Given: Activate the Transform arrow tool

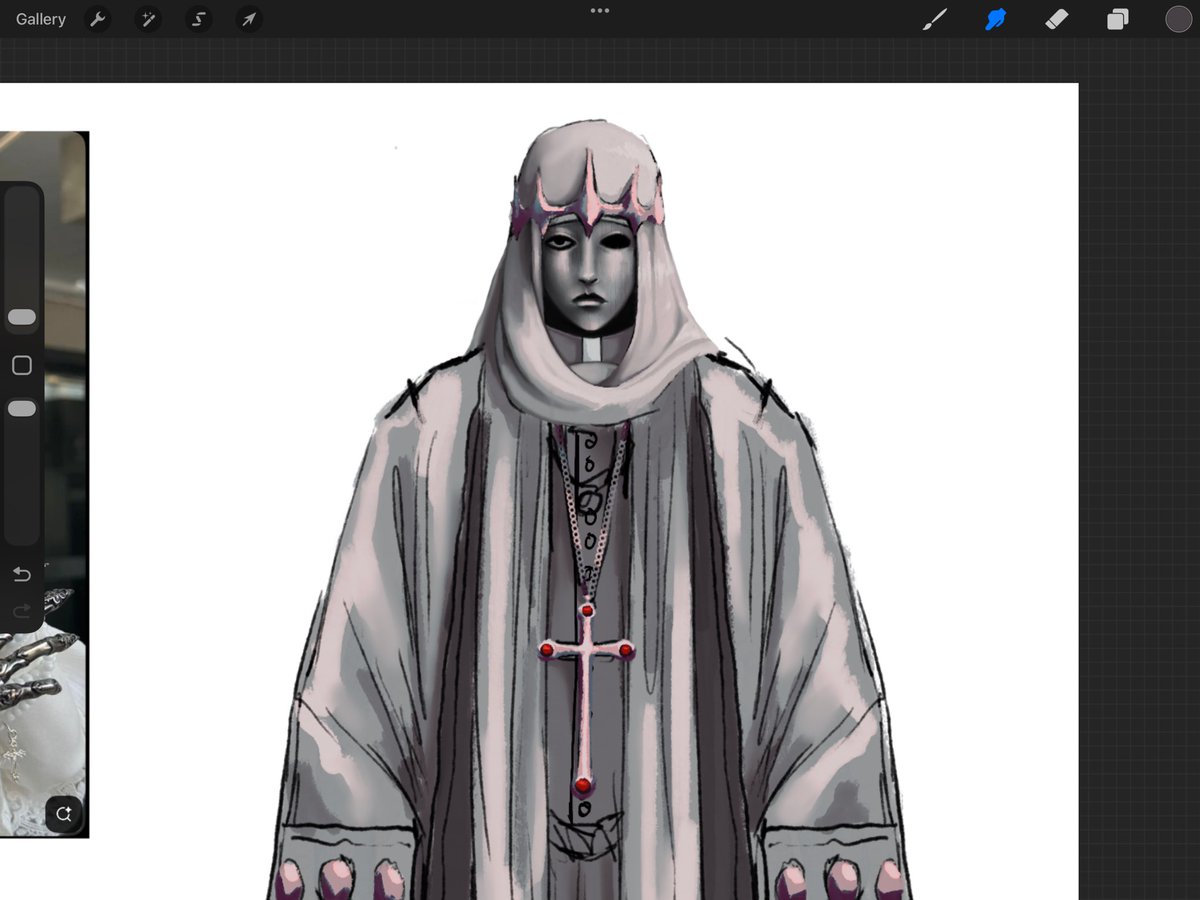Looking at the screenshot, I should click(x=248, y=19).
